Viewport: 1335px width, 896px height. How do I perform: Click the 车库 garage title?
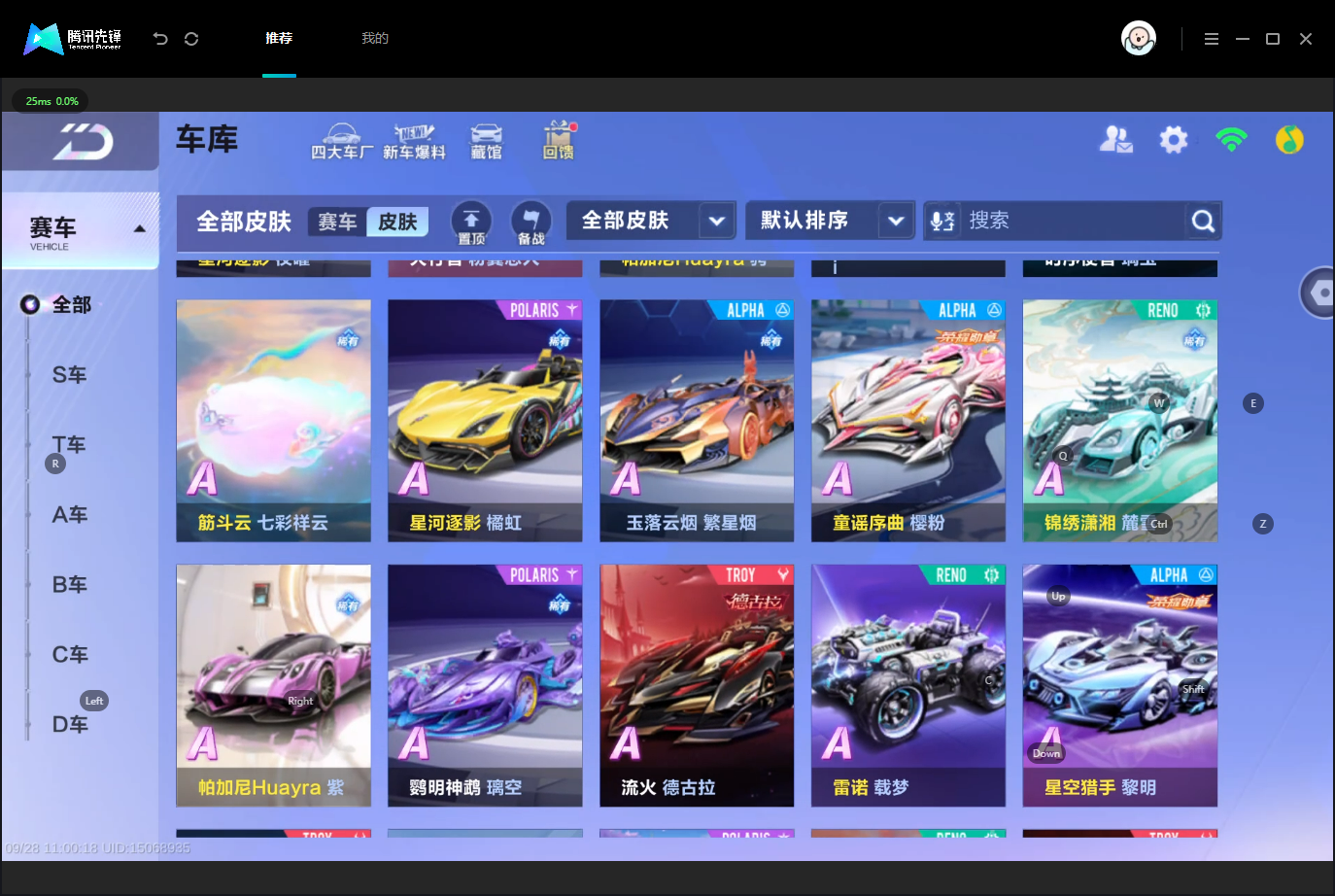click(207, 140)
